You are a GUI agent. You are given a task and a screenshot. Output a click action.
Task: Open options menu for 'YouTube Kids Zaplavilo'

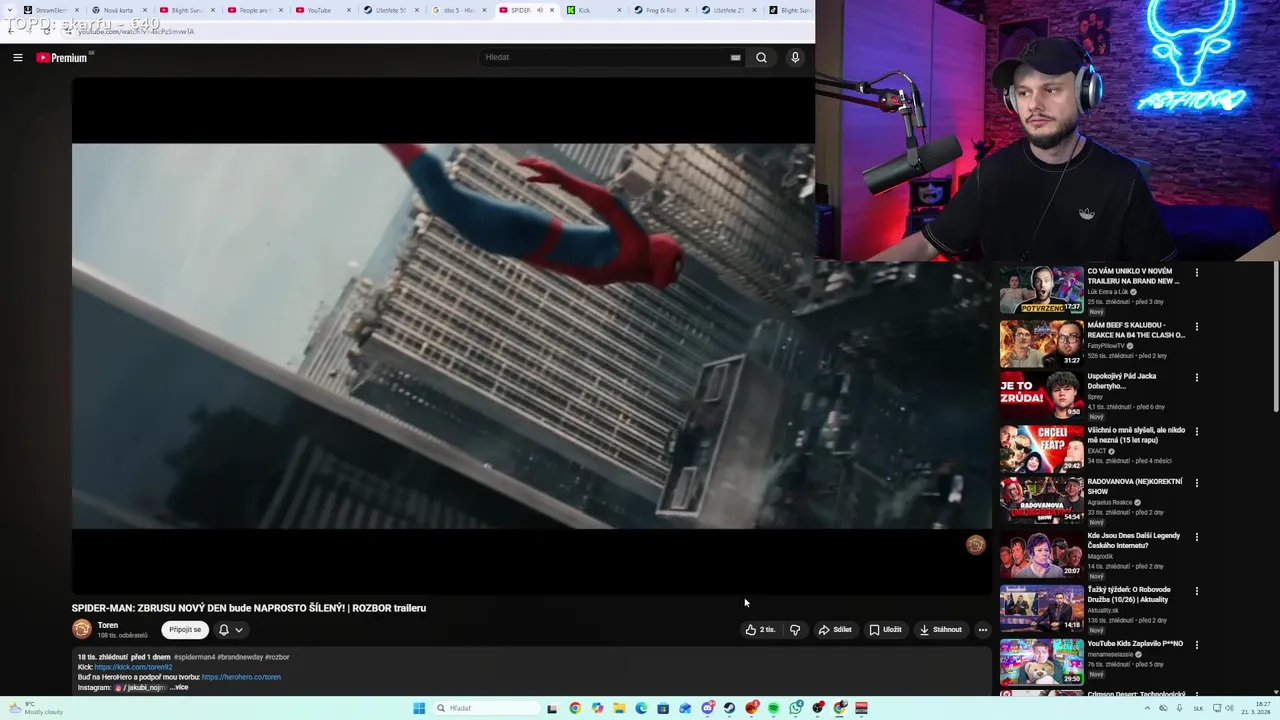(1196, 645)
